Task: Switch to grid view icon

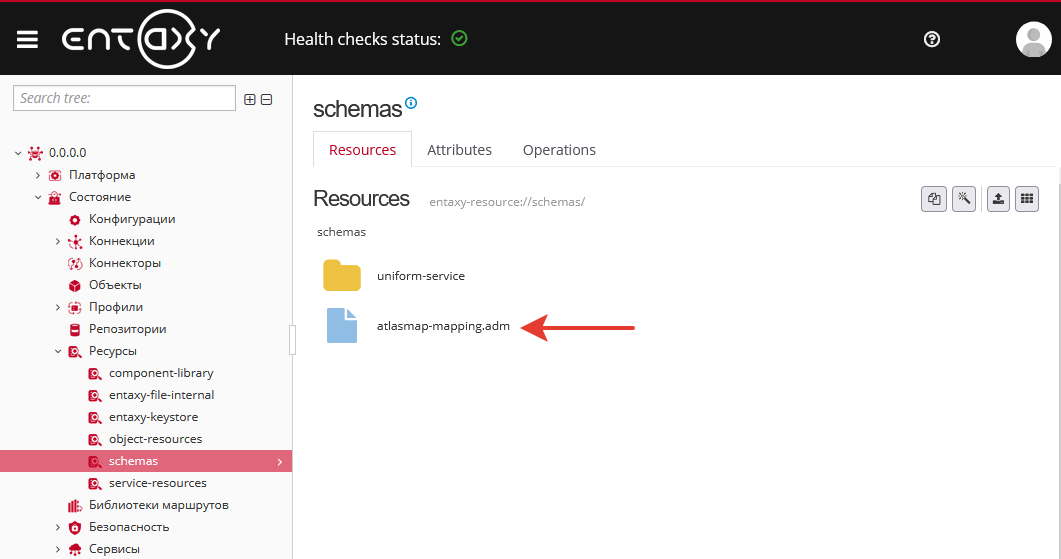Action: click(x=1027, y=199)
